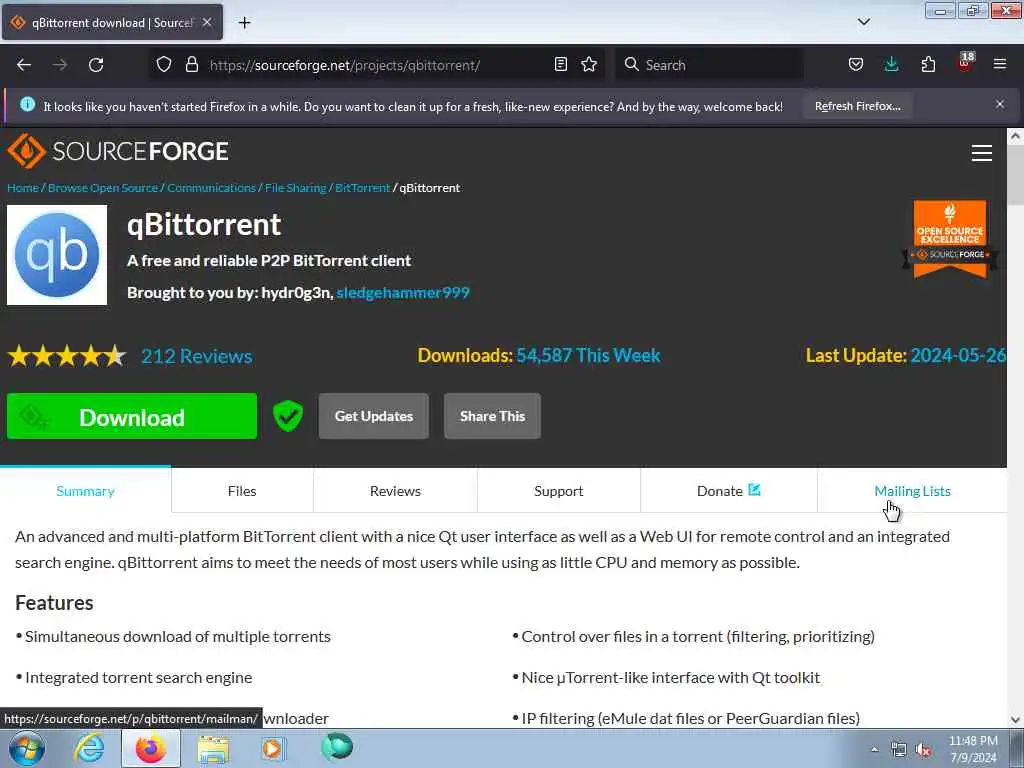Open the Donate tab
Image resolution: width=1024 pixels, height=768 pixels.
[x=728, y=490]
